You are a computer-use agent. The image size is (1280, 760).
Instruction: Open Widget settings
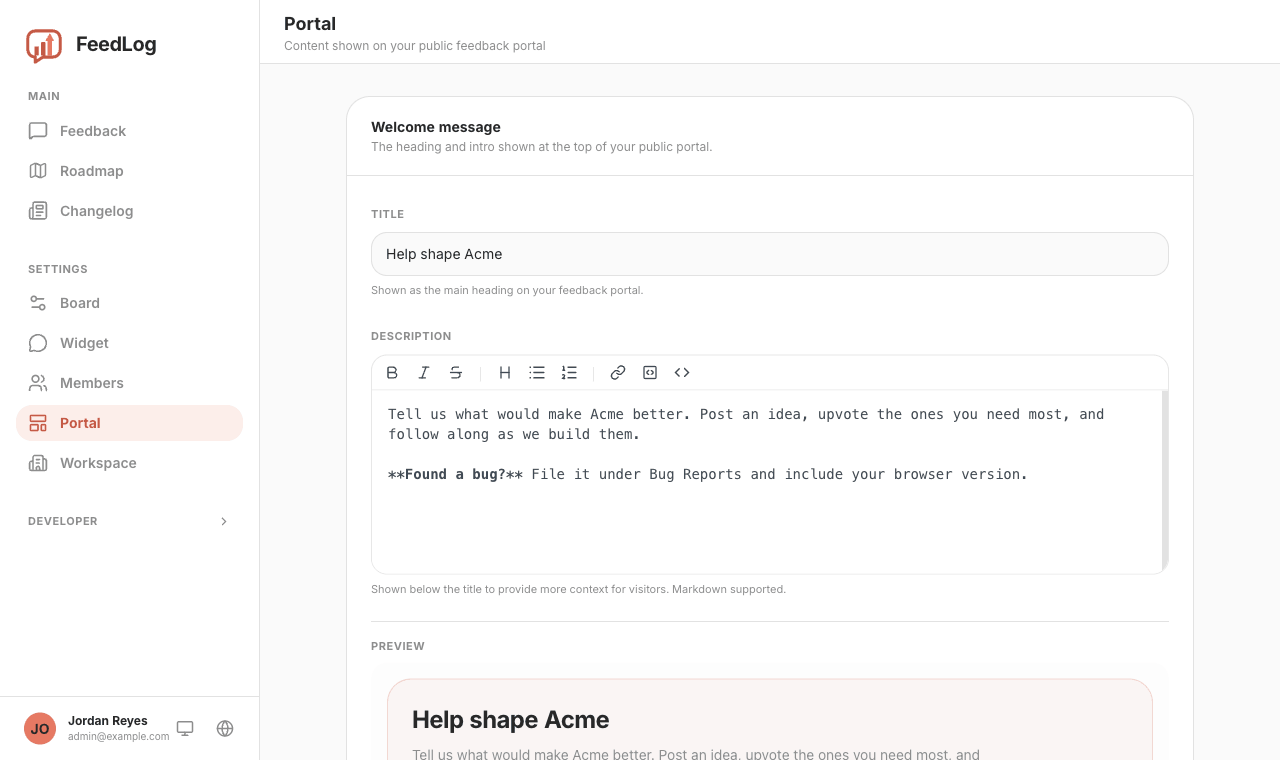(129, 343)
